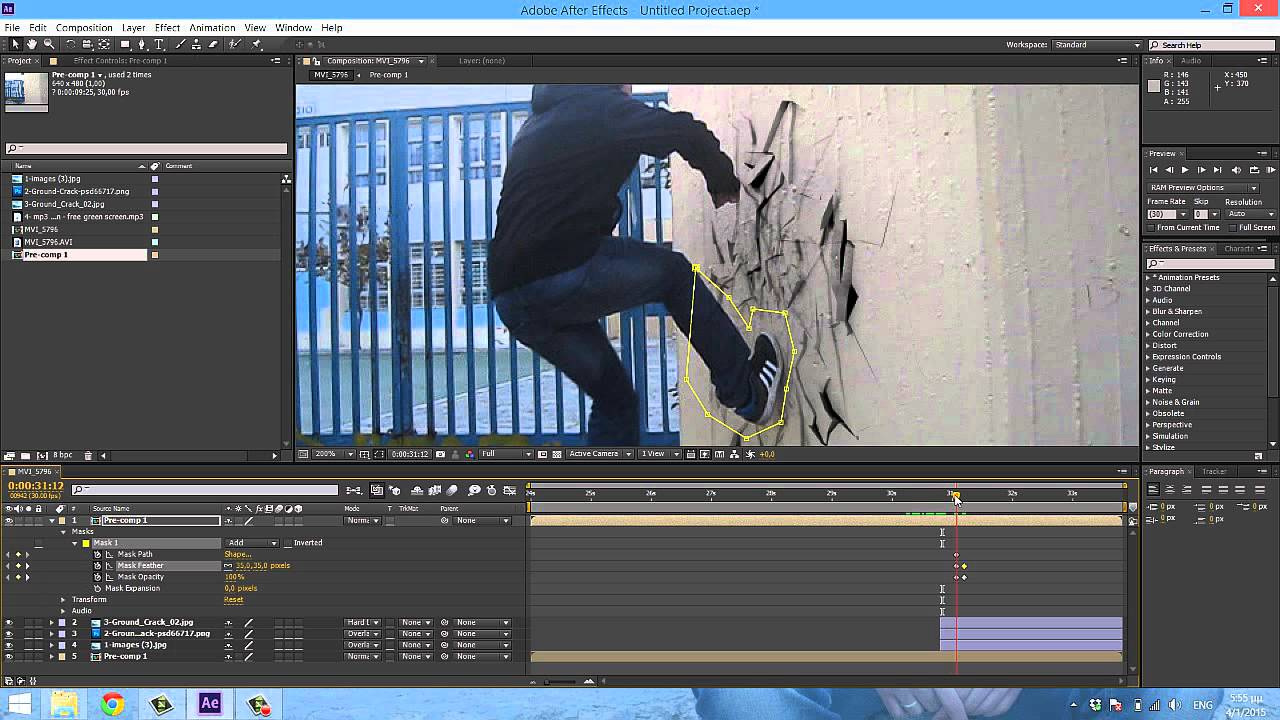Select the Brush tool
Viewport: 1280px width, 720px height.
(x=180, y=44)
